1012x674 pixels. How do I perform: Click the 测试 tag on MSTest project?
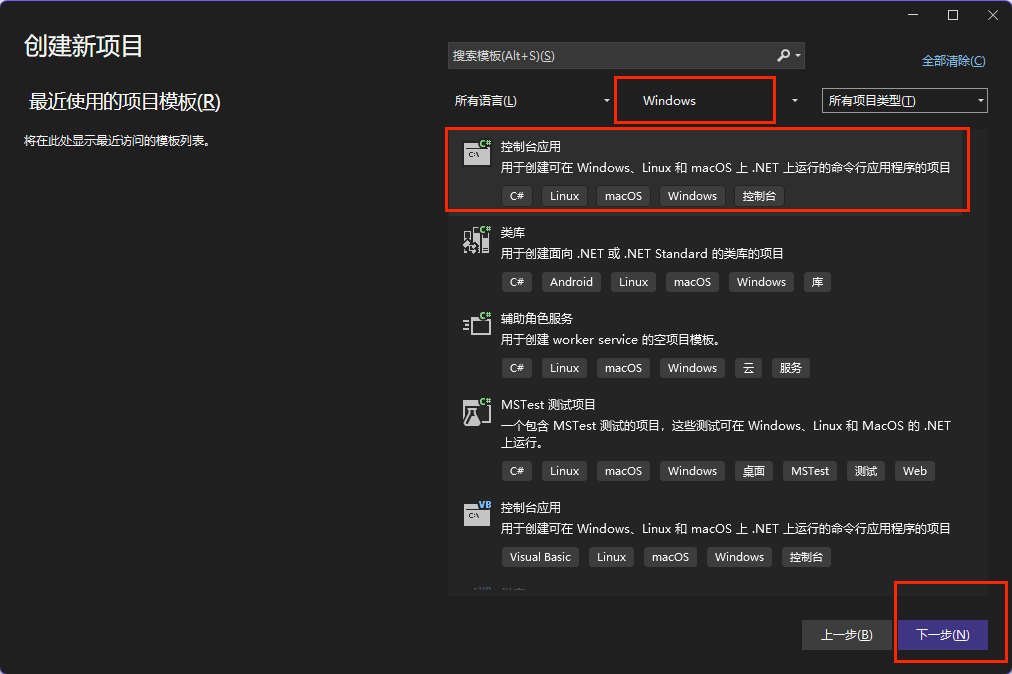(865, 470)
